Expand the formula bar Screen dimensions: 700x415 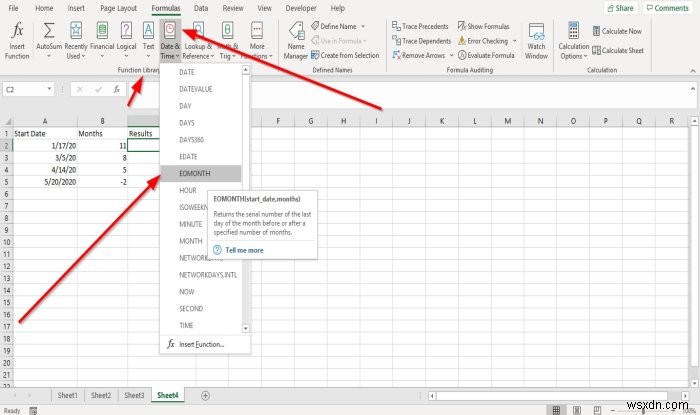pyautogui.click(x=693, y=89)
